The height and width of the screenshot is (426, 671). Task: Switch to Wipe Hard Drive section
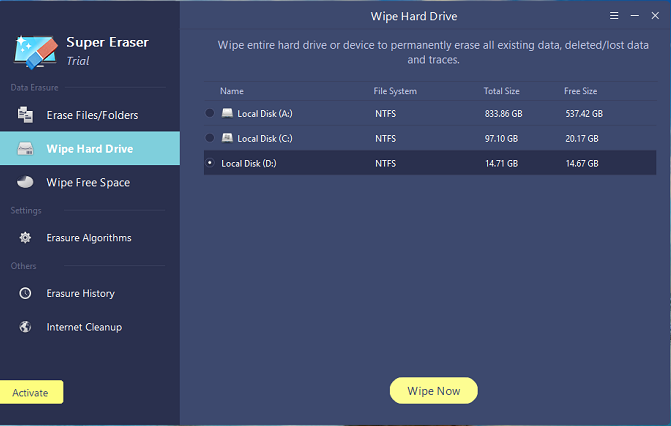tap(90, 148)
